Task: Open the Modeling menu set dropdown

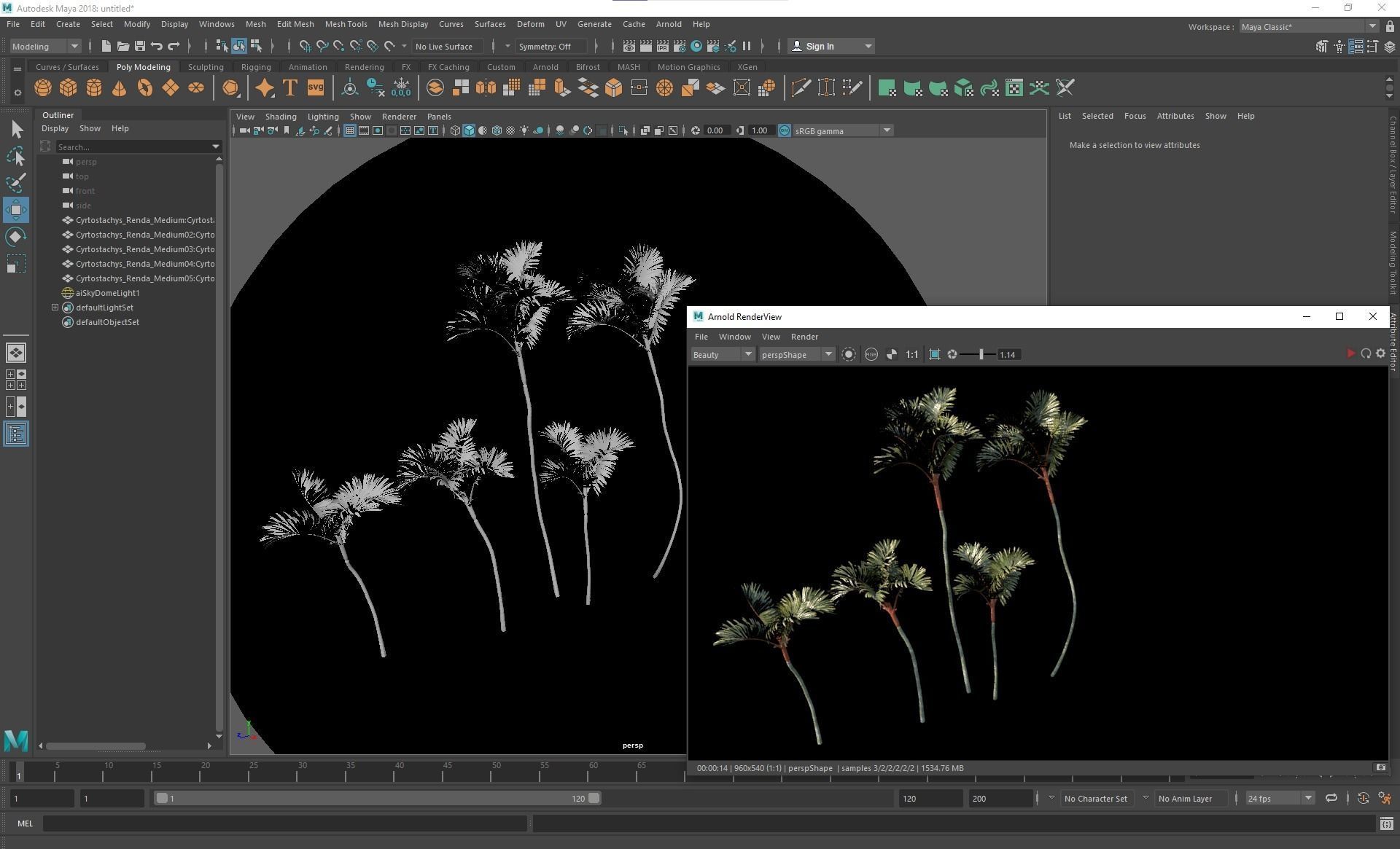Action: click(45, 46)
